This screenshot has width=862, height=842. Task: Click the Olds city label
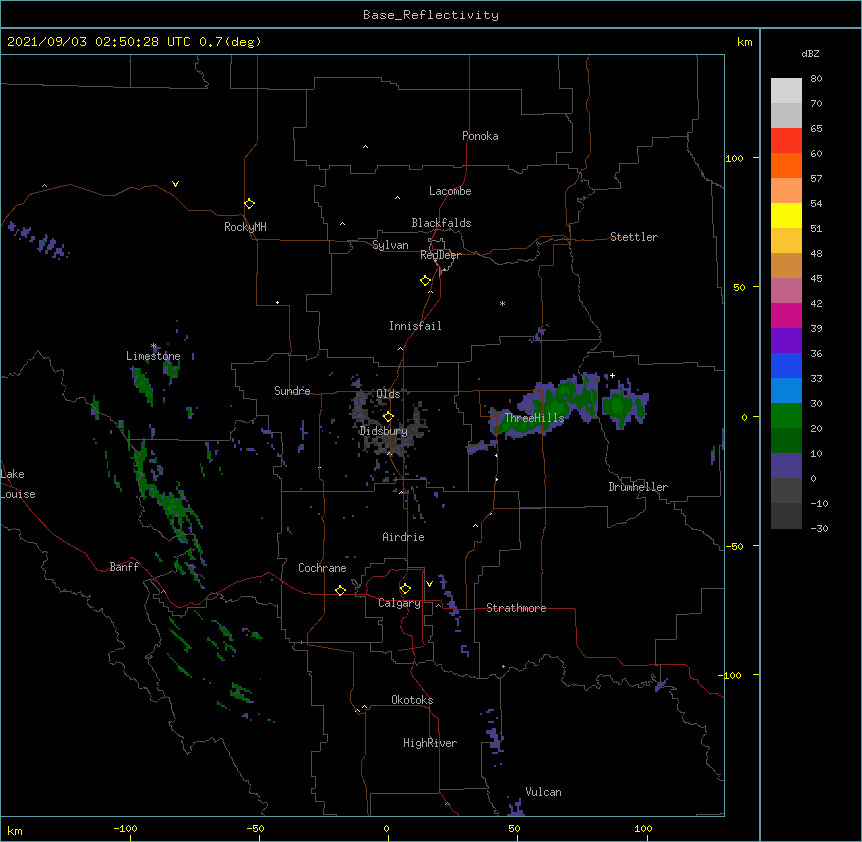click(388, 394)
